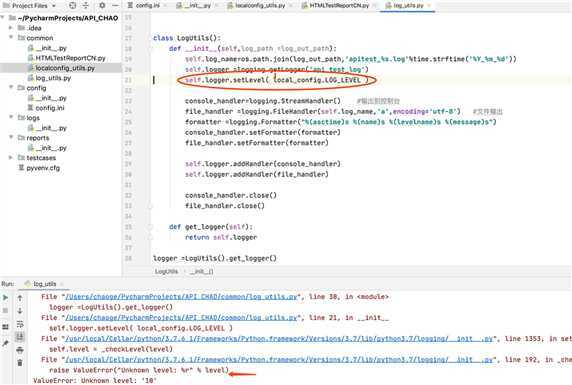Select the testcases folder row
Viewport: 572px width, 385px height.
point(41,158)
